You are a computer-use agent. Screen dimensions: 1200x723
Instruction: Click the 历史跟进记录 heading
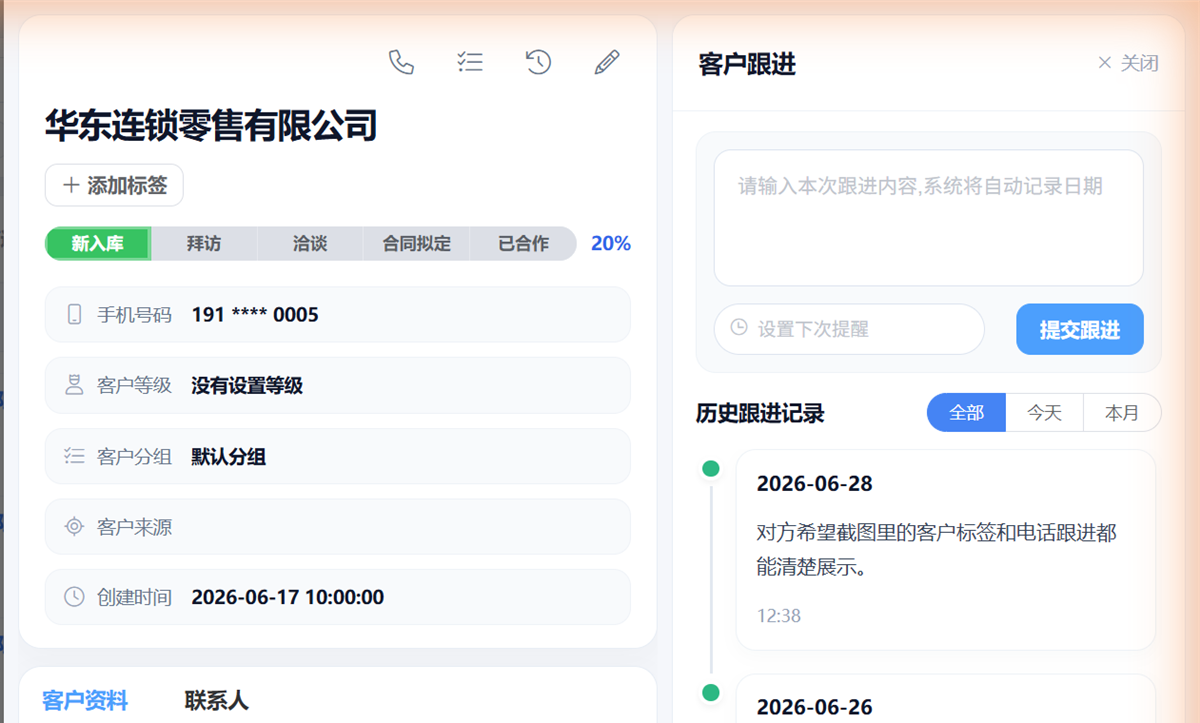click(x=760, y=413)
